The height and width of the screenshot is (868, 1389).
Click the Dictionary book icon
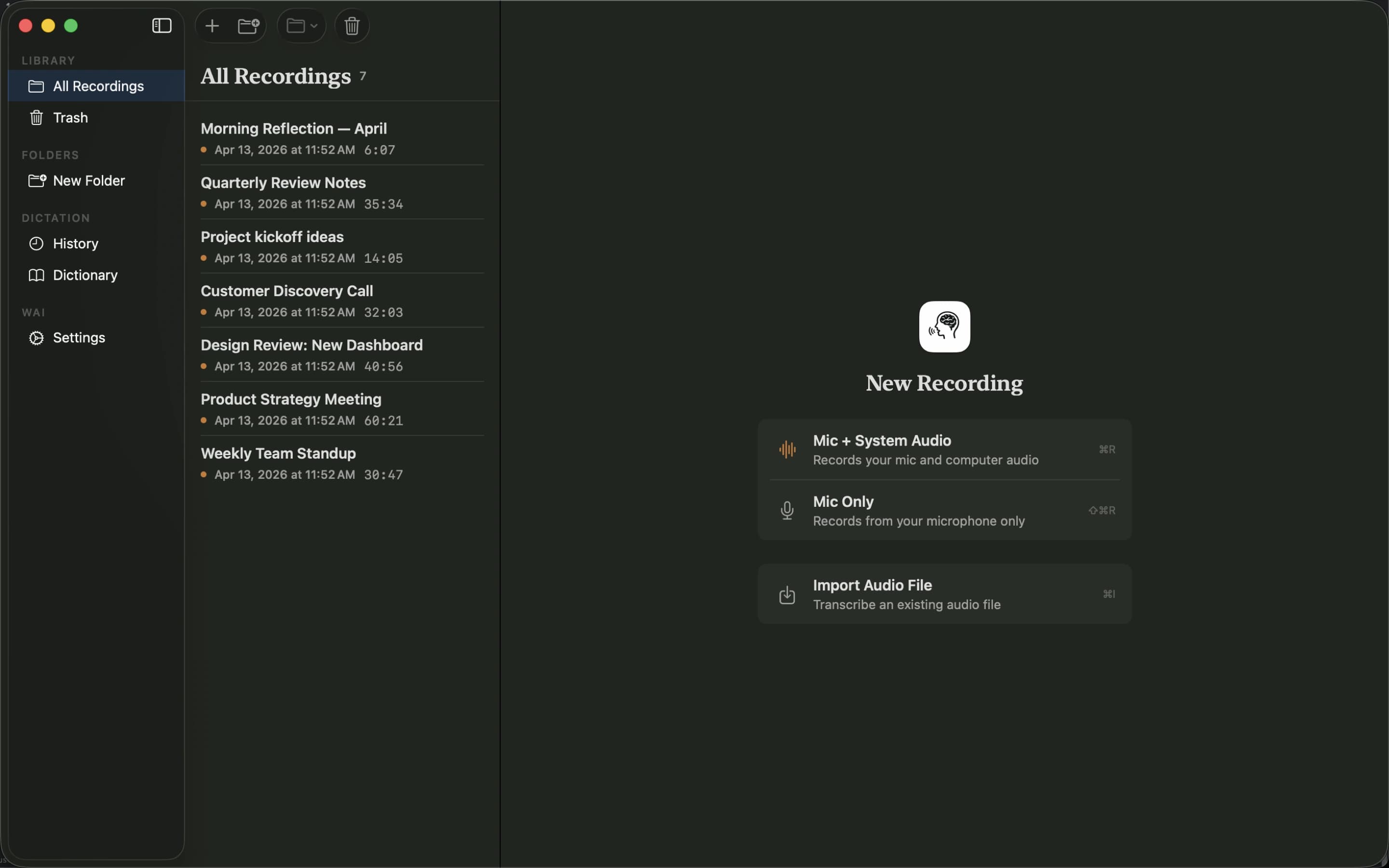coord(36,275)
